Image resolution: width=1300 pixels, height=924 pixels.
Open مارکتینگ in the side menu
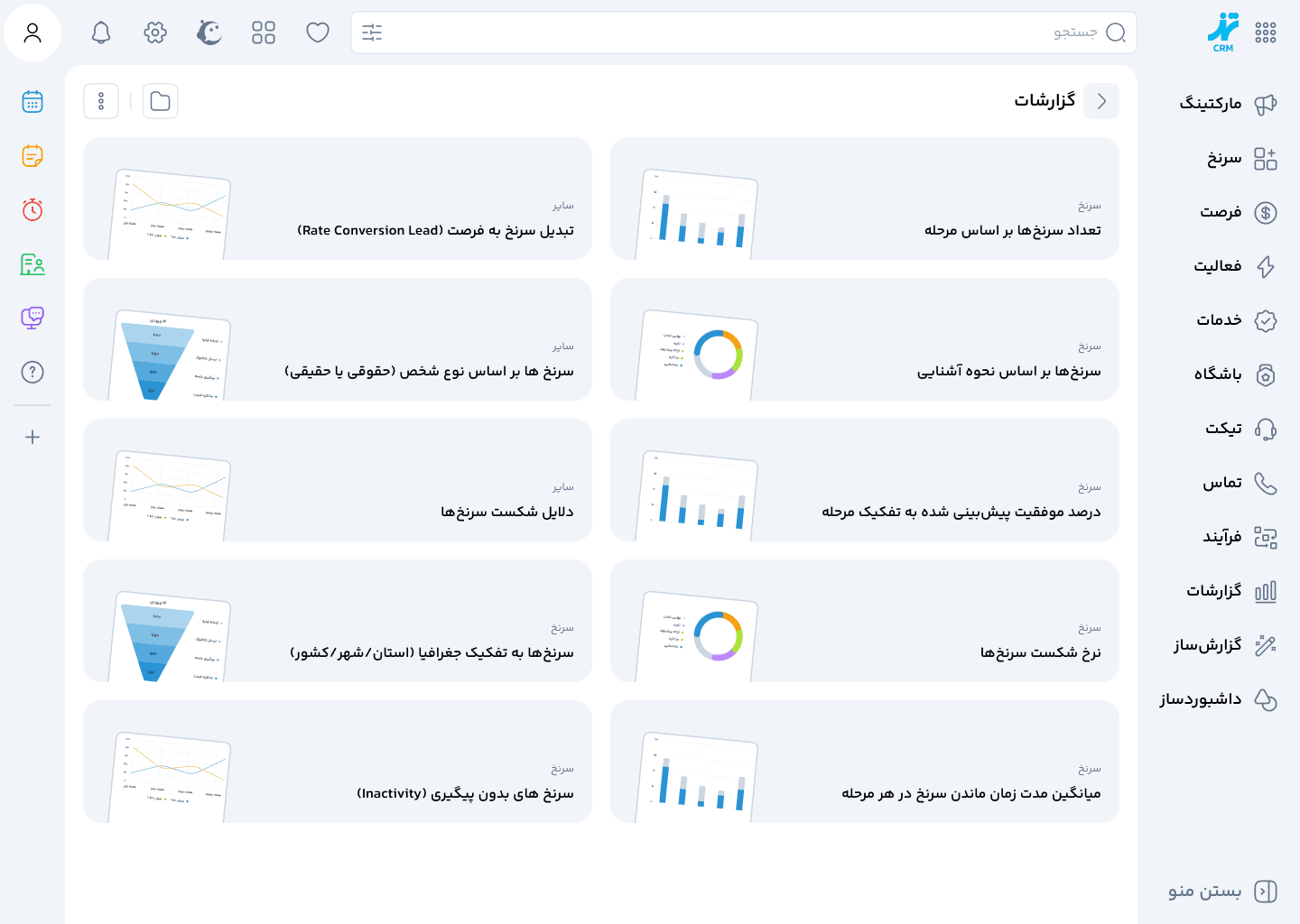(x=1228, y=104)
